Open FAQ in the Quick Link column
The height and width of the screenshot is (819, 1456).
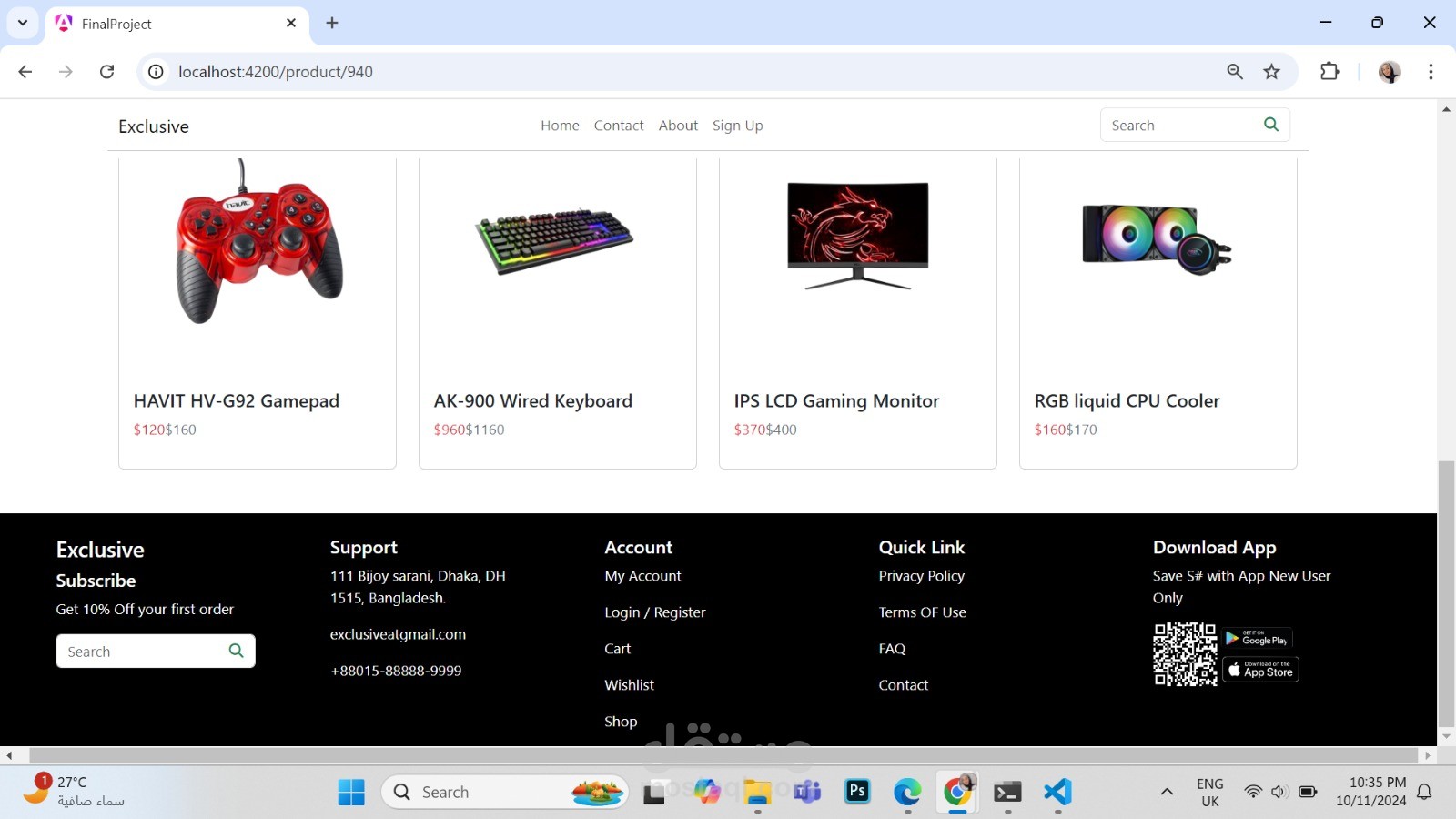(893, 649)
